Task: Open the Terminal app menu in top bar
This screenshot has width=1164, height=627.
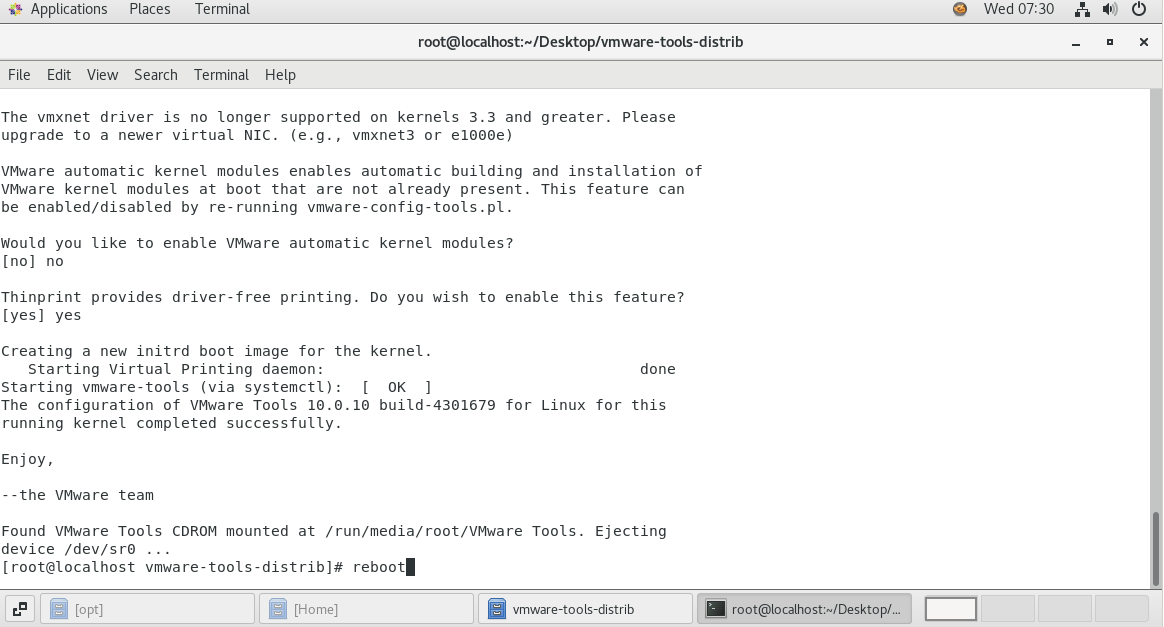Action: [x=222, y=9]
